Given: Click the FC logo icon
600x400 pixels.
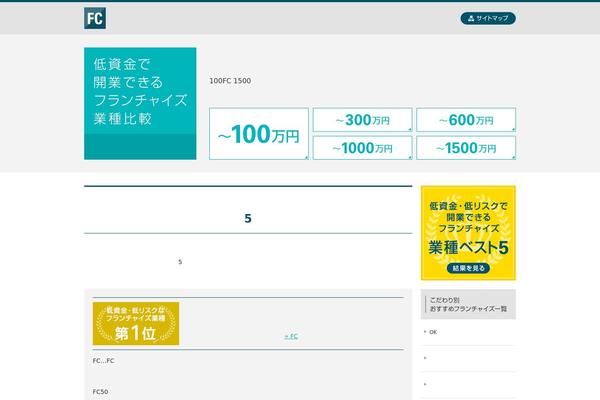Looking at the screenshot, I should pos(95,18).
